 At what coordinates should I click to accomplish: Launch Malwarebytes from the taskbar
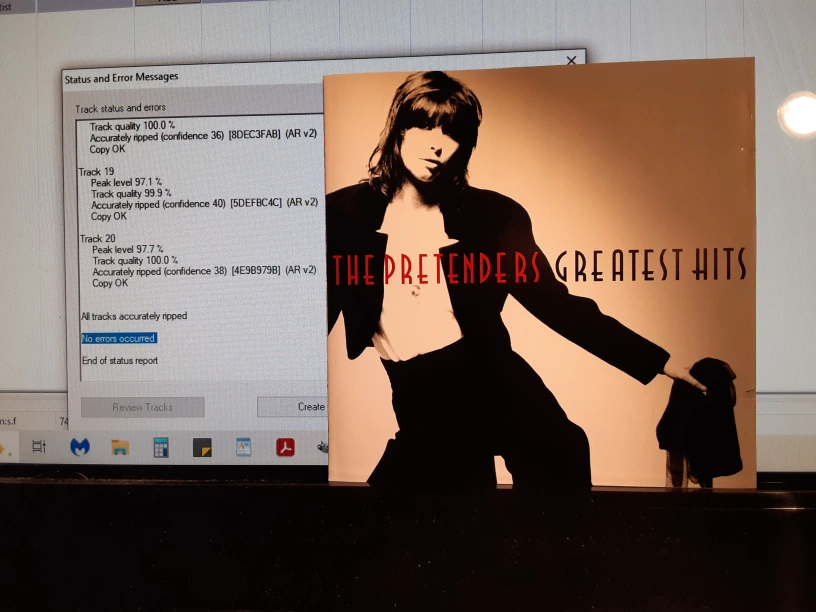pyautogui.click(x=79, y=447)
